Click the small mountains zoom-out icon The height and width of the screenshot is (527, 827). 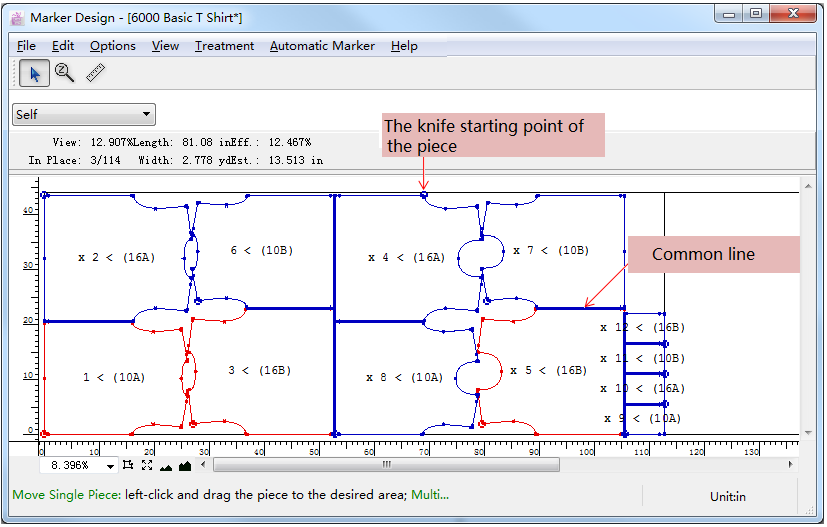(166, 465)
